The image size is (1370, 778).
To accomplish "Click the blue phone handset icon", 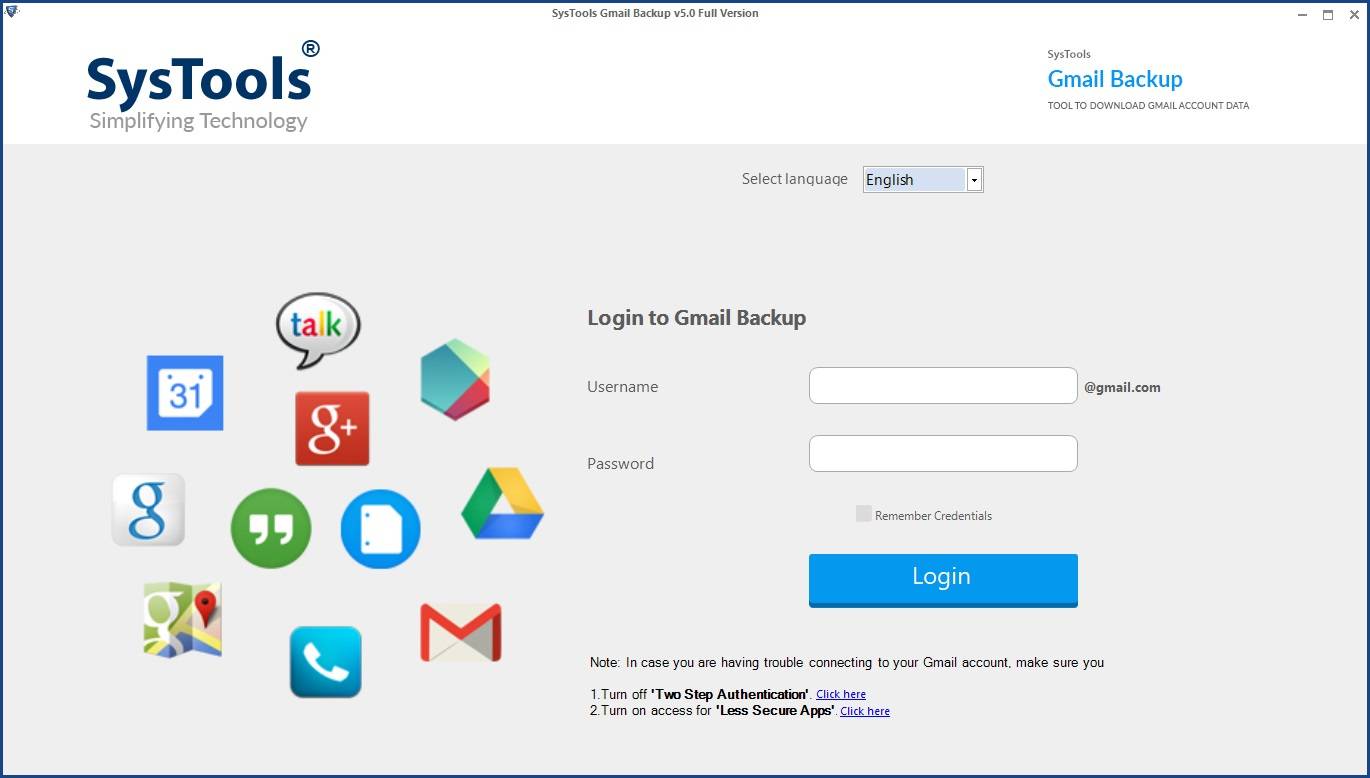I will coord(326,662).
